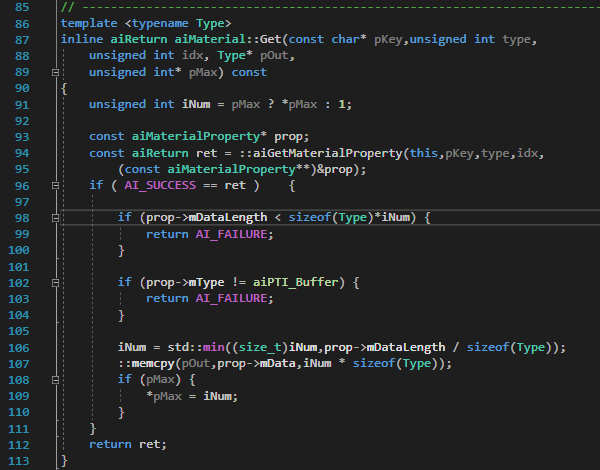The image size is (600, 470).
Task: Click 'aiMaterial' class name on line 87
Action: tap(210, 39)
